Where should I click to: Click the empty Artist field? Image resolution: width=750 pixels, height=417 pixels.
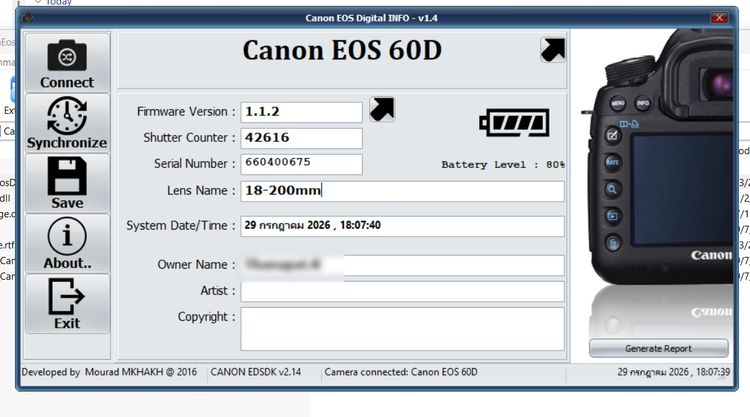[x=402, y=291]
